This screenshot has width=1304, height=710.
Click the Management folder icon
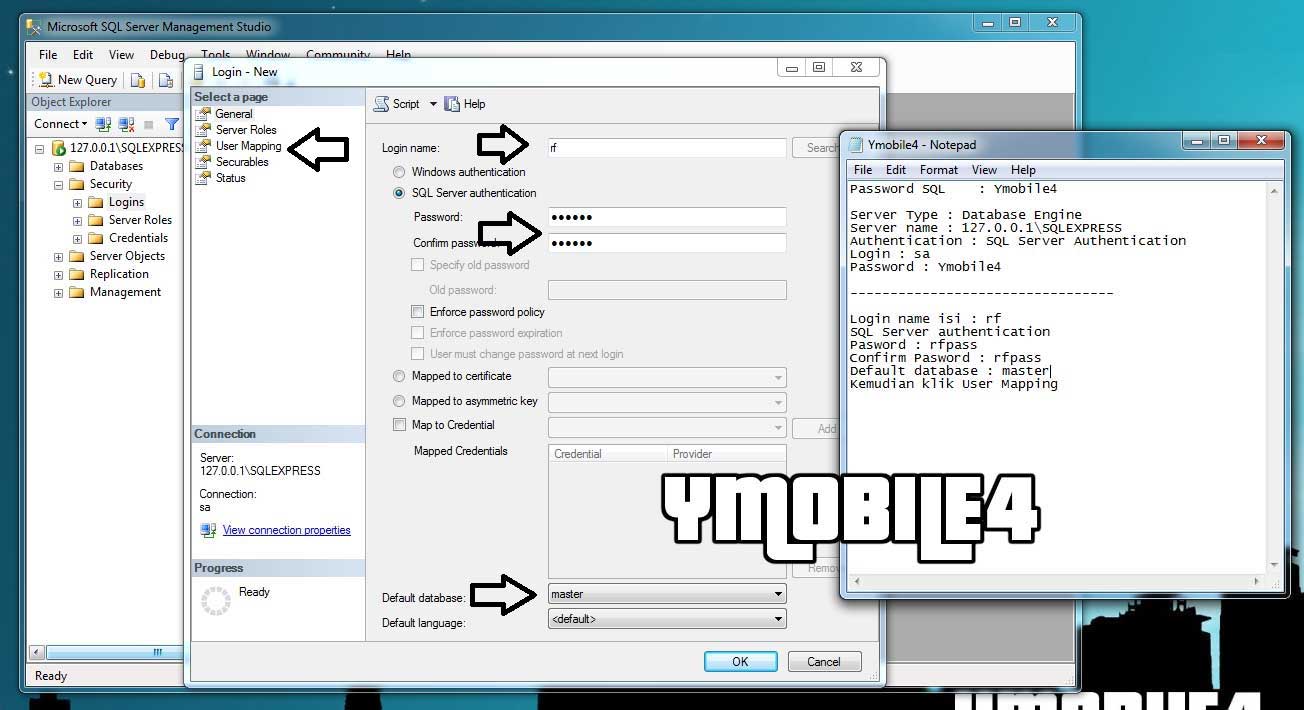77,292
